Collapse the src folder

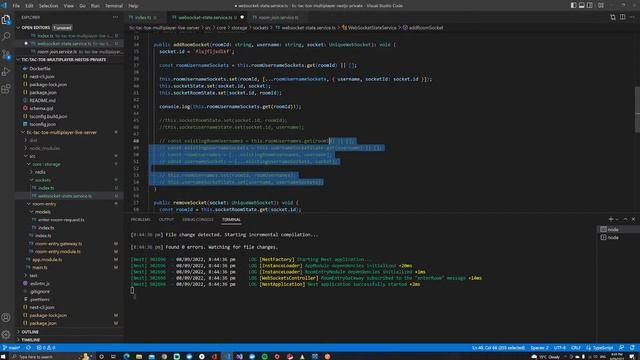[33, 156]
